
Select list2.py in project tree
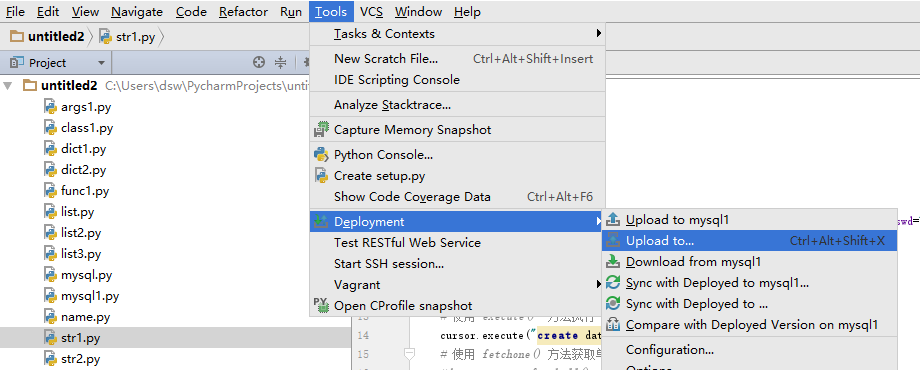(x=80, y=233)
